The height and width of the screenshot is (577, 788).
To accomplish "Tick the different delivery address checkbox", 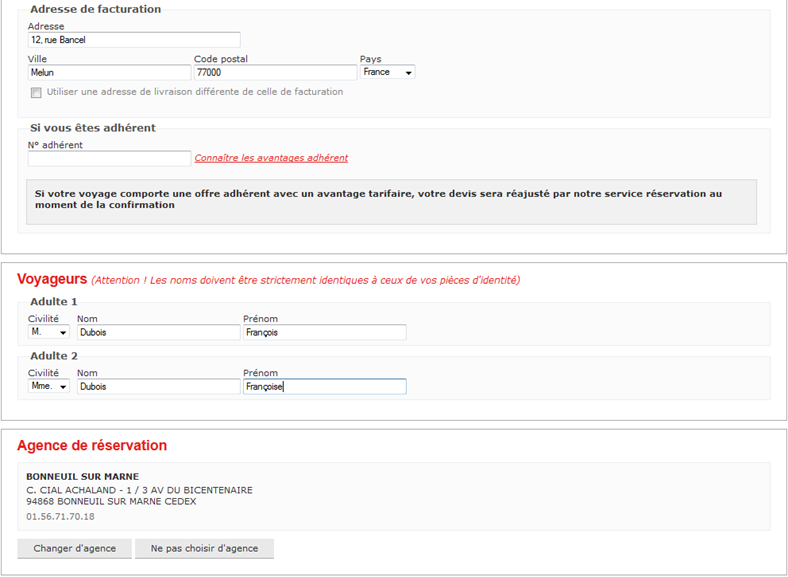I will (x=36, y=93).
